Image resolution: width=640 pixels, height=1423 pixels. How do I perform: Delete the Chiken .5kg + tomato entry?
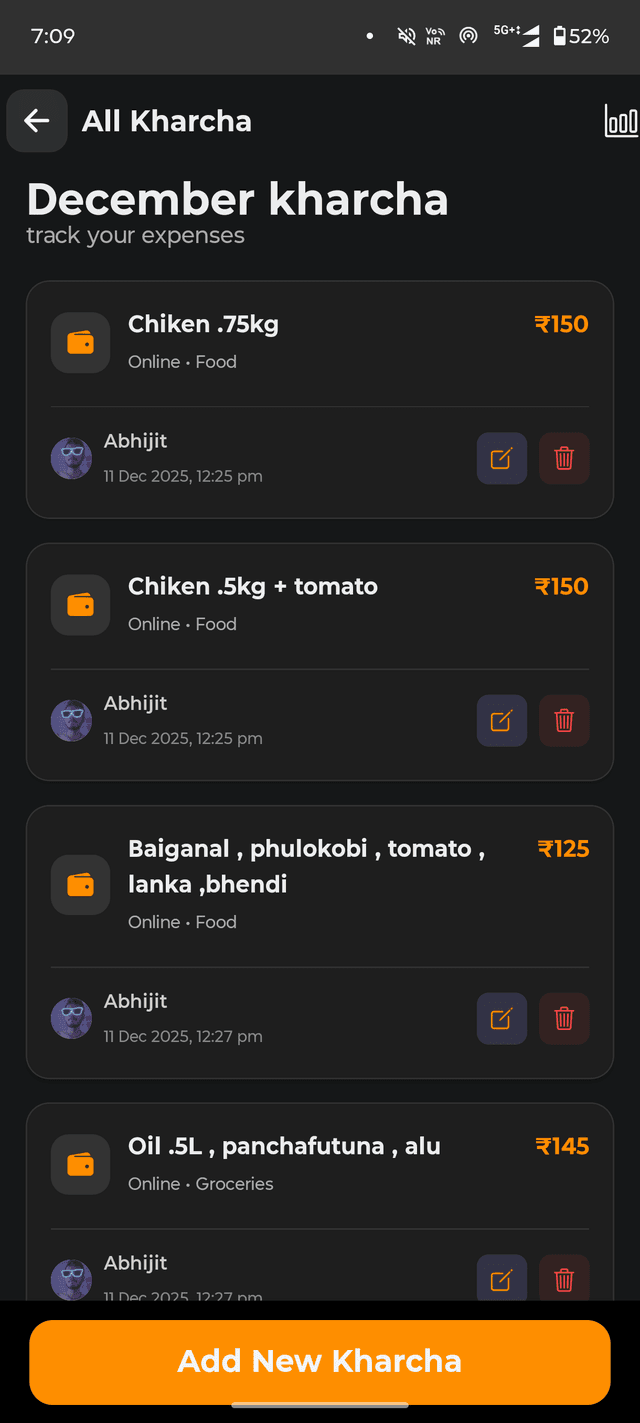pyautogui.click(x=564, y=720)
